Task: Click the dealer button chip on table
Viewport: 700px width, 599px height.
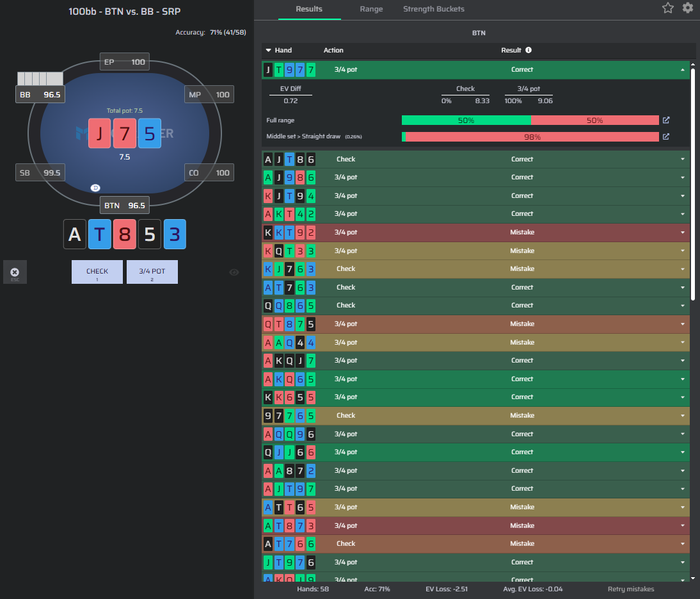Action: tap(95, 188)
